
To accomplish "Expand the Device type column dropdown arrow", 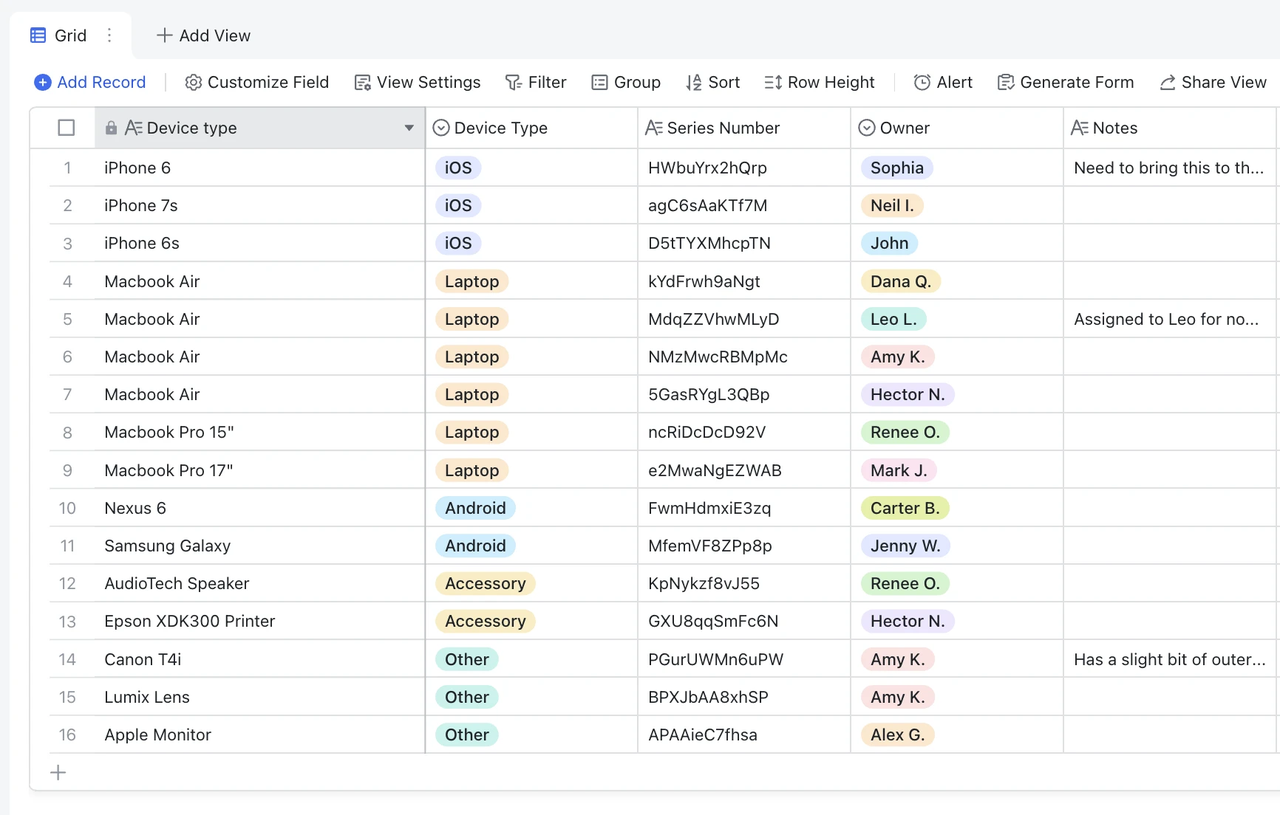I will point(409,128).
